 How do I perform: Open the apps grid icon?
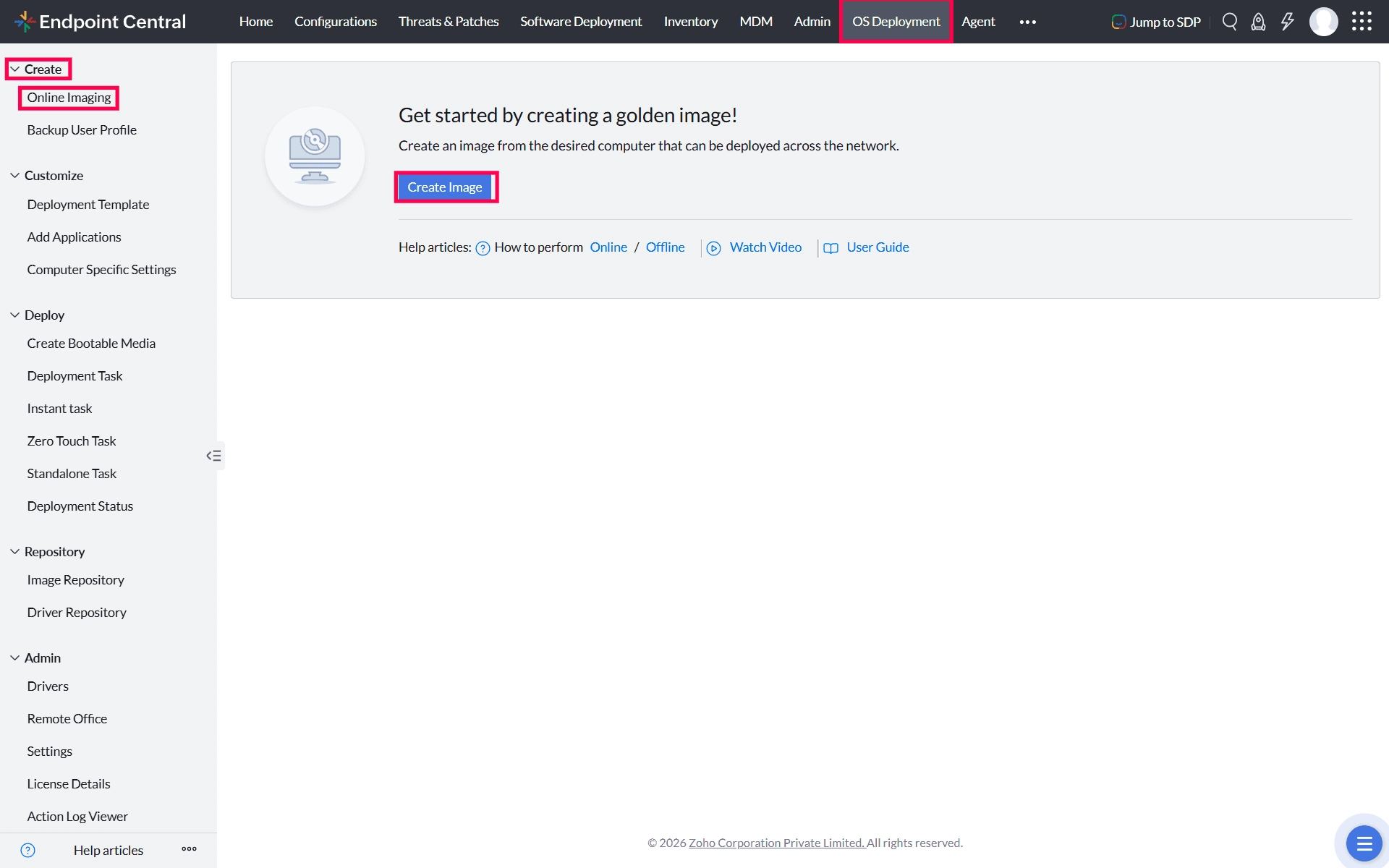point(1362,22)
